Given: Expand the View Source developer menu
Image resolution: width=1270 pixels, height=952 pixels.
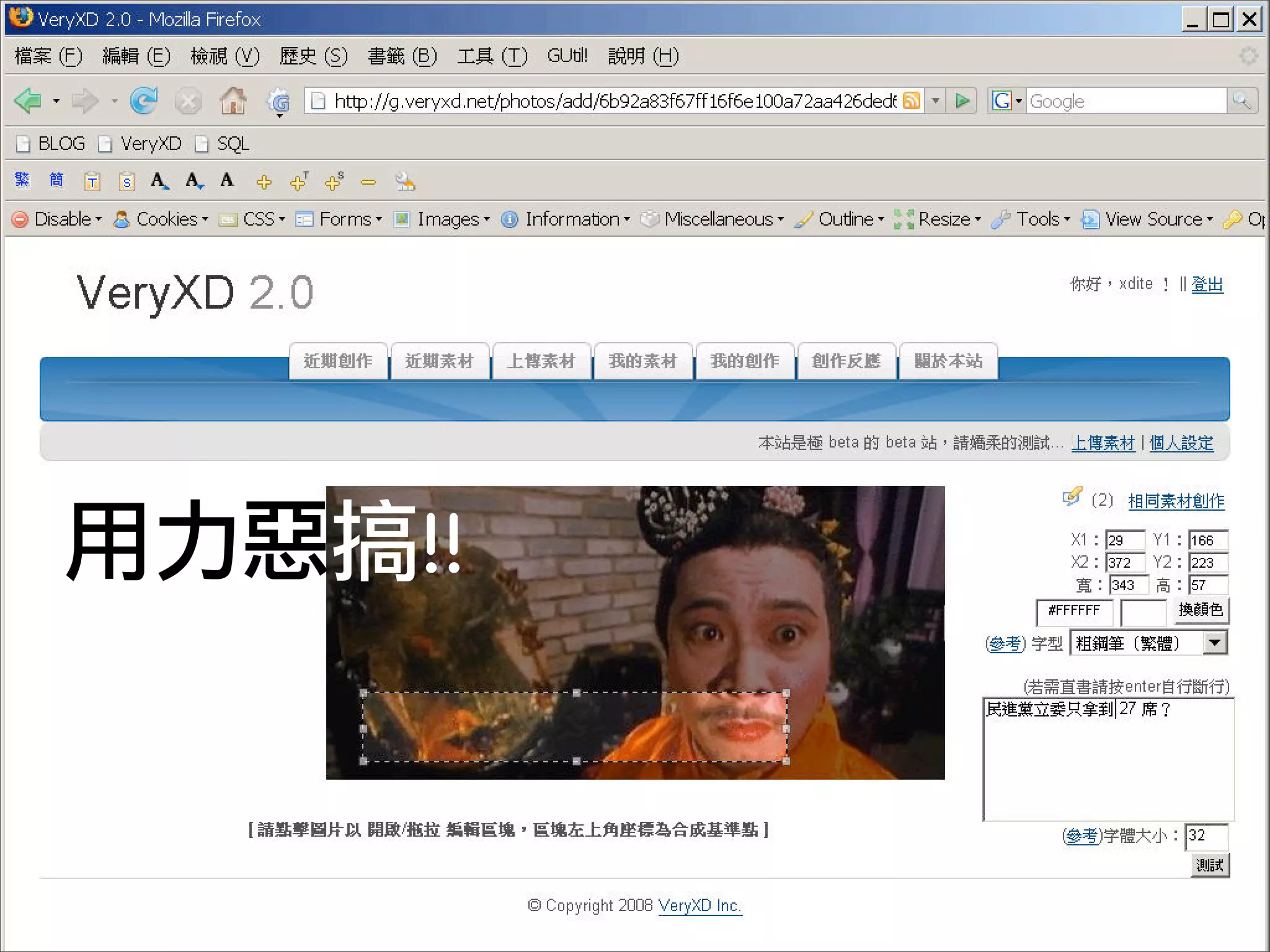Looking at the screenshot, I should (1147, 219).
